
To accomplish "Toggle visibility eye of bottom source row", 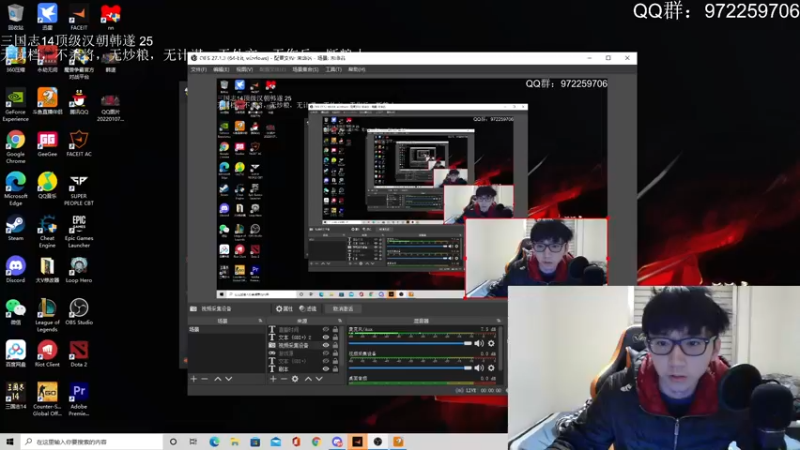I will click(326, 369).
